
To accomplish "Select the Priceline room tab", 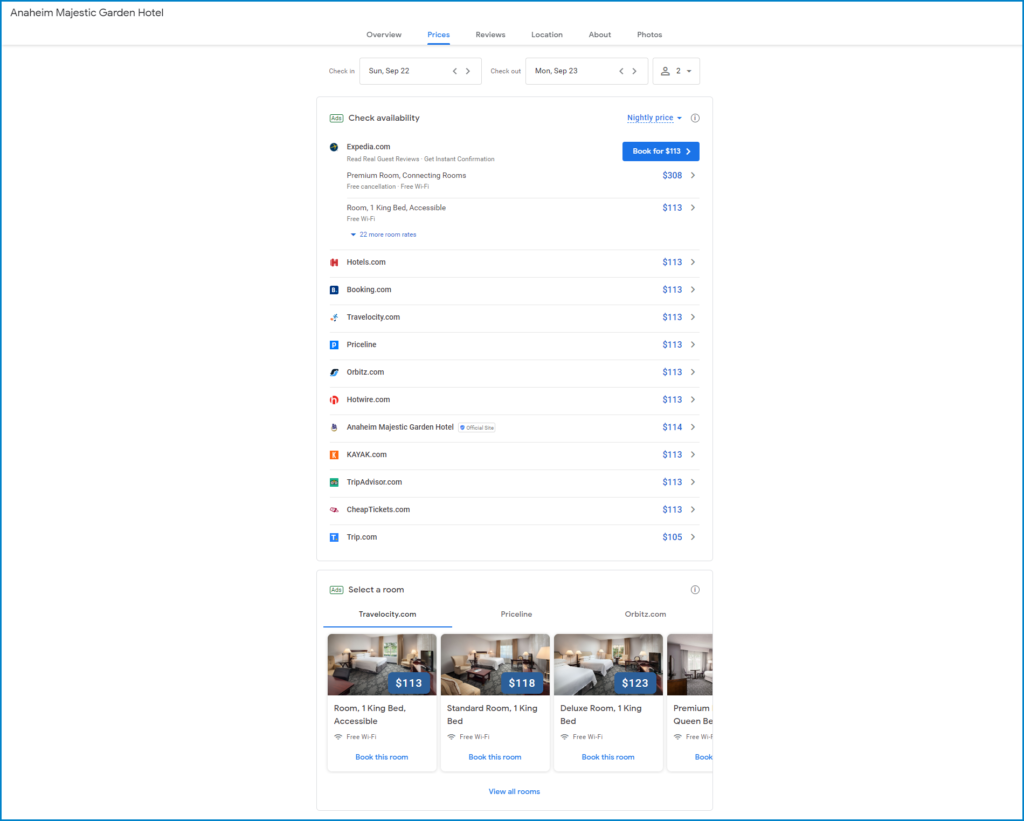I will pos(516,614).
